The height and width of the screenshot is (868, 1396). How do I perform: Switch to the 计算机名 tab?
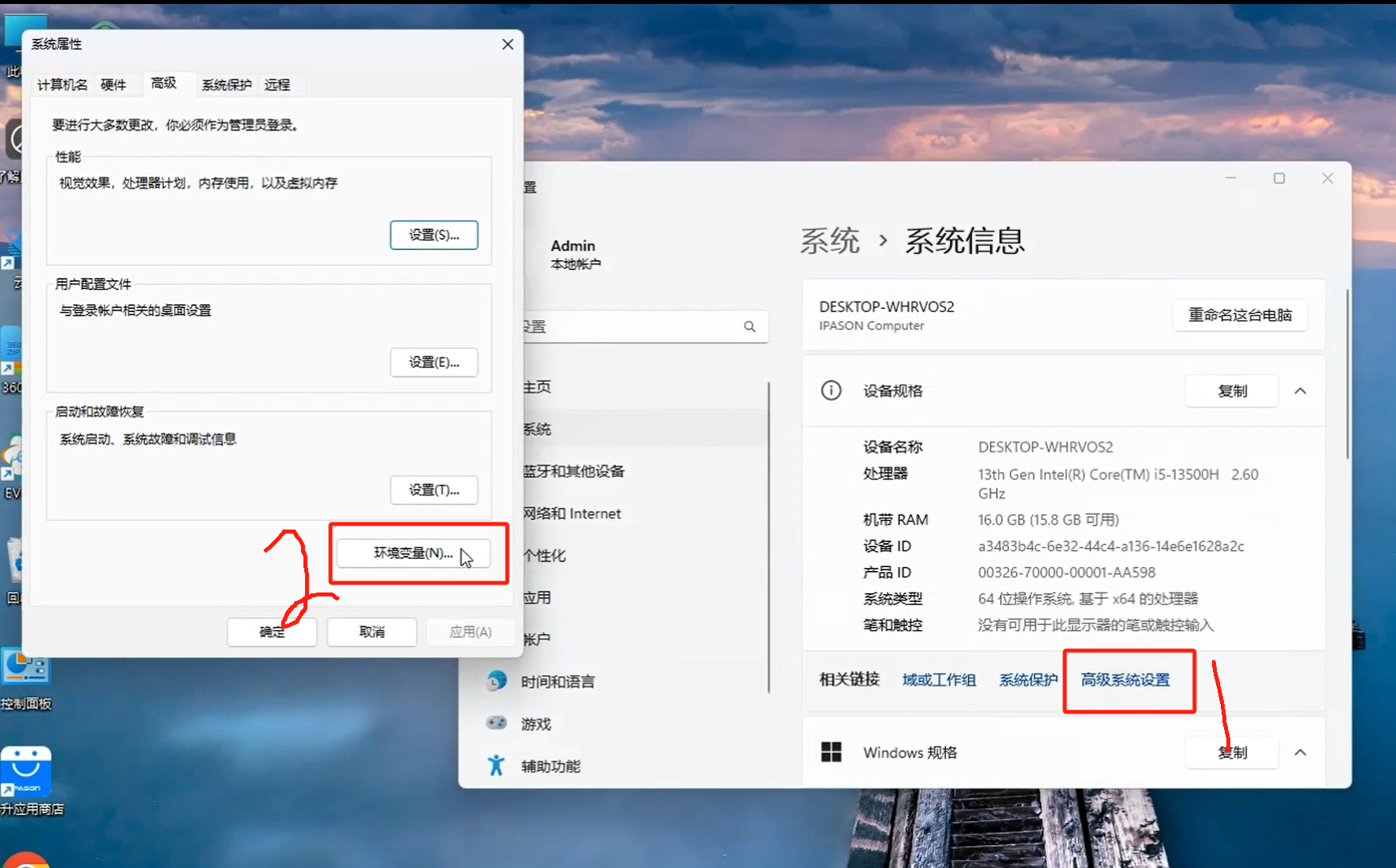coord(62,84)
